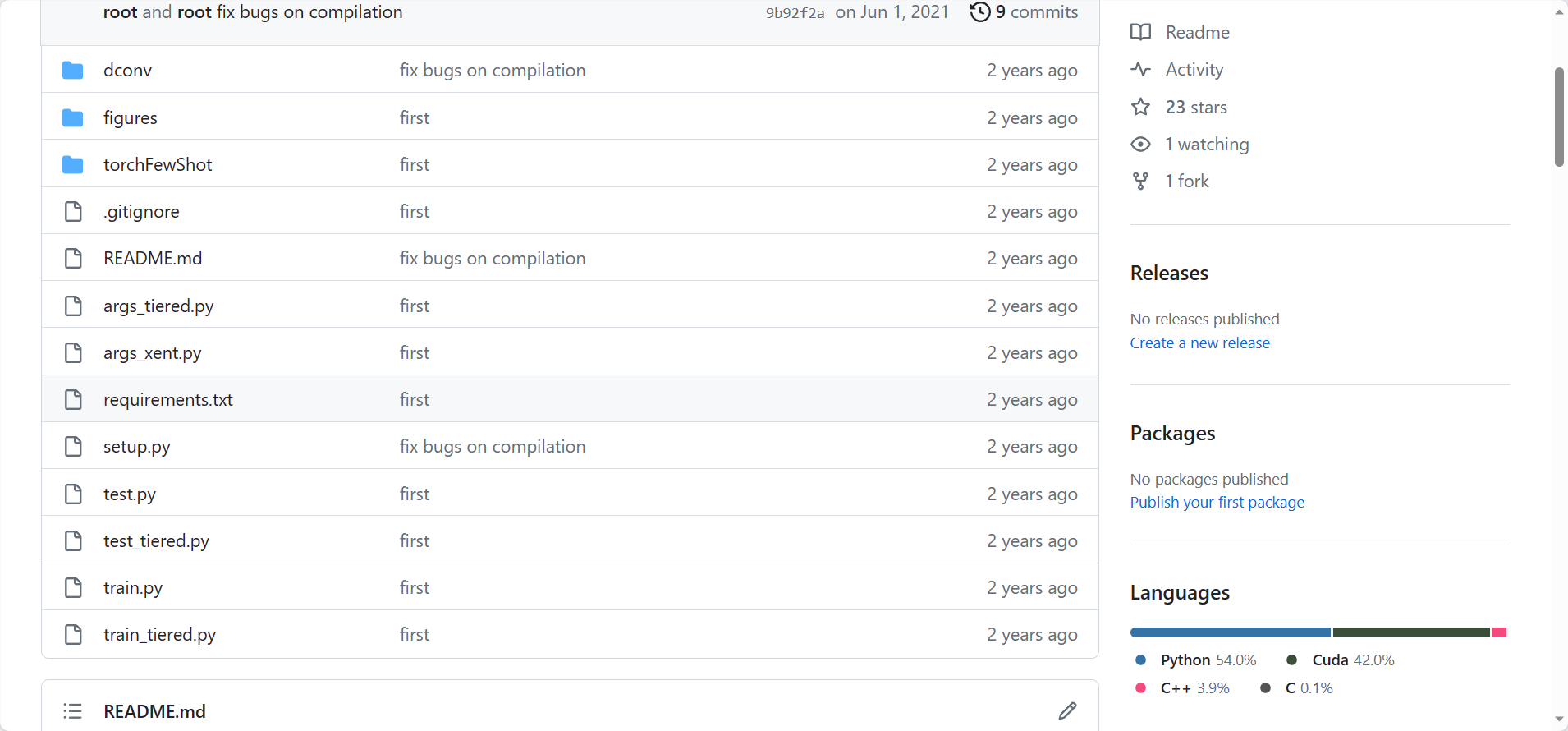This screenshot has height=731, width=1568.
Task: Open commit hash 9b92f2a
Action: coord(795,13)
